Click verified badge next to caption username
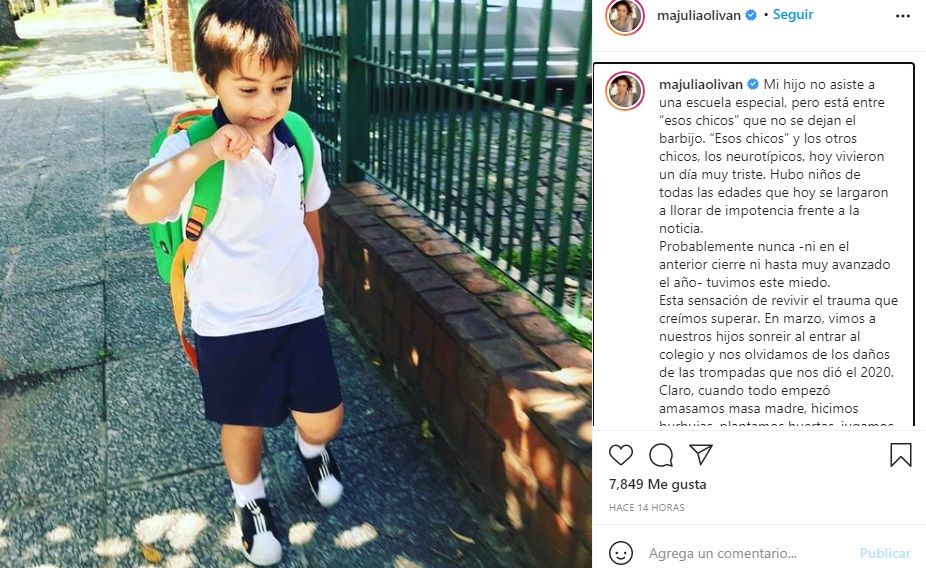 tap(753, 84)
